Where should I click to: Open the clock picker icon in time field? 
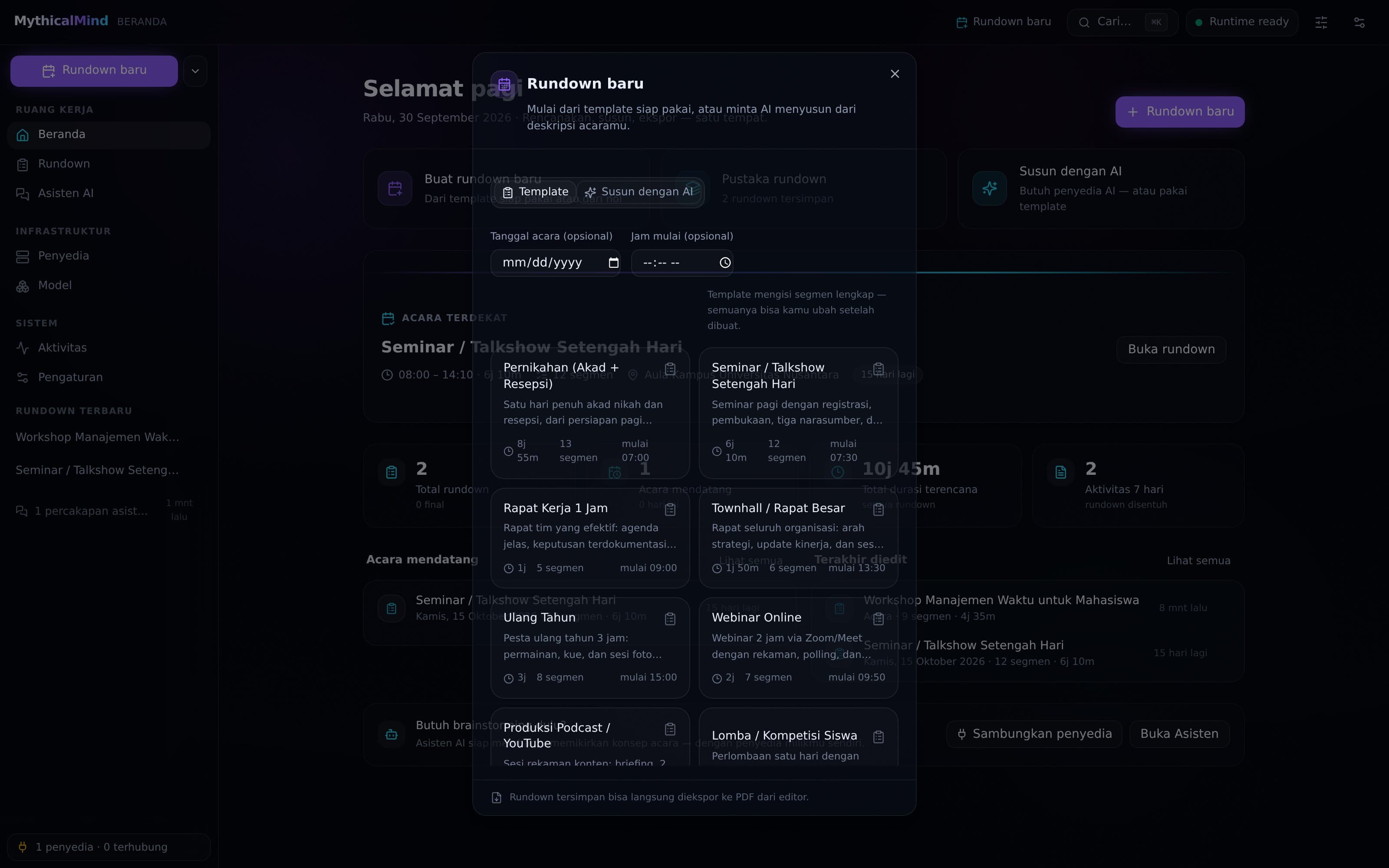coord(725,263)
